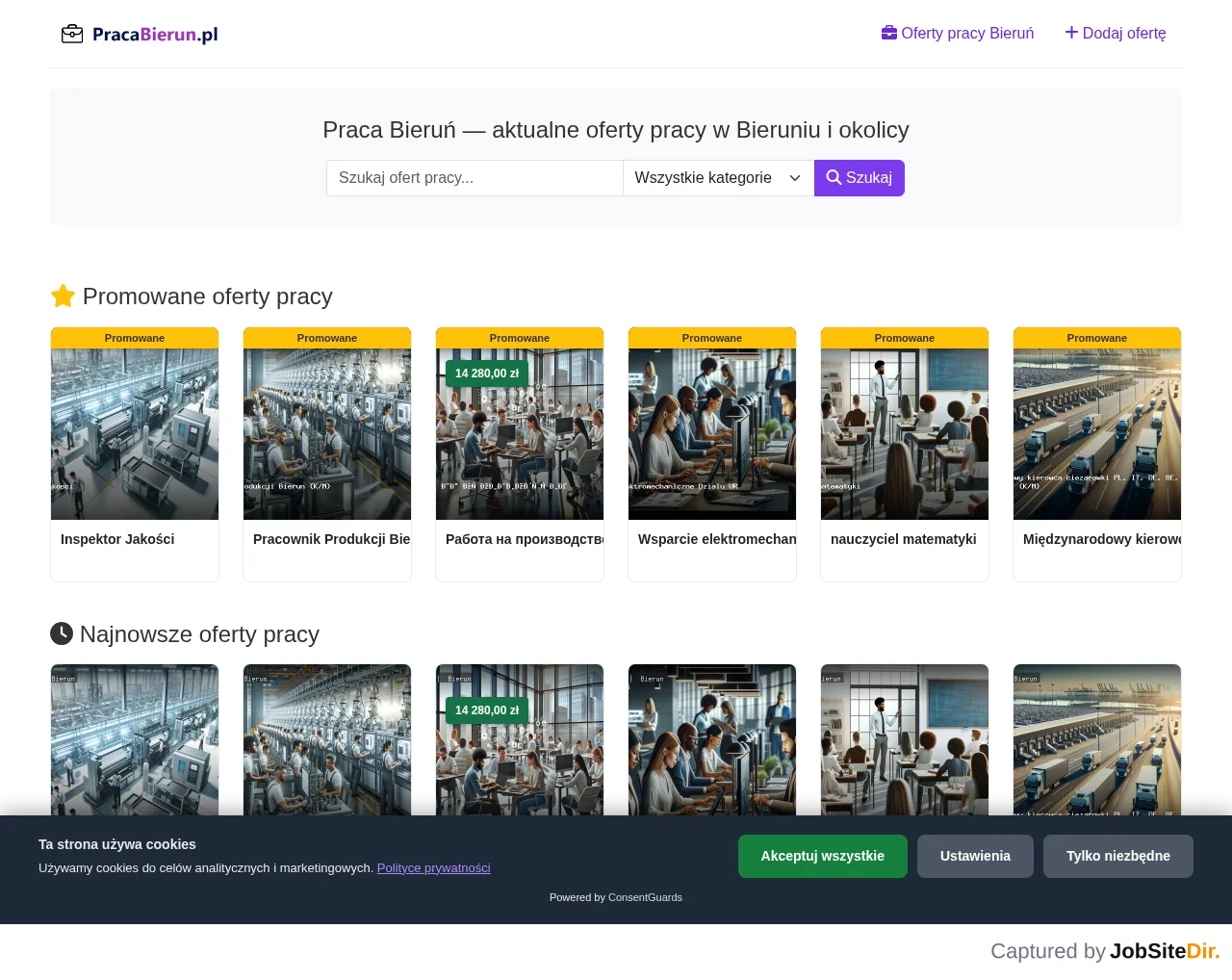Click 14 280,00 zł badge in newest offers
Viewport: 1232px width, 980px height.
click(487, 710)
